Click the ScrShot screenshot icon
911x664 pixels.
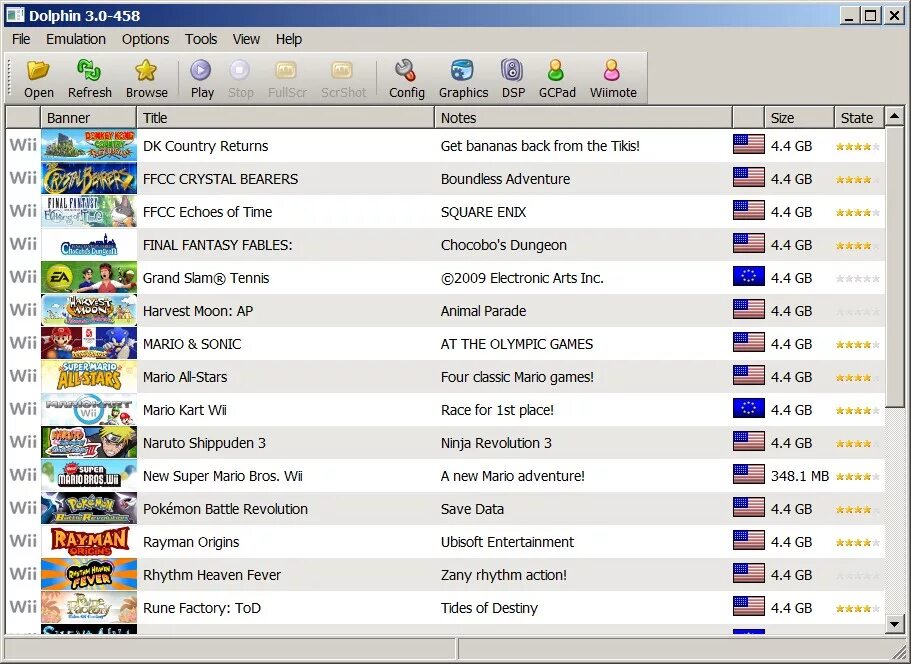pyautogui.click(x=342, y=71)
